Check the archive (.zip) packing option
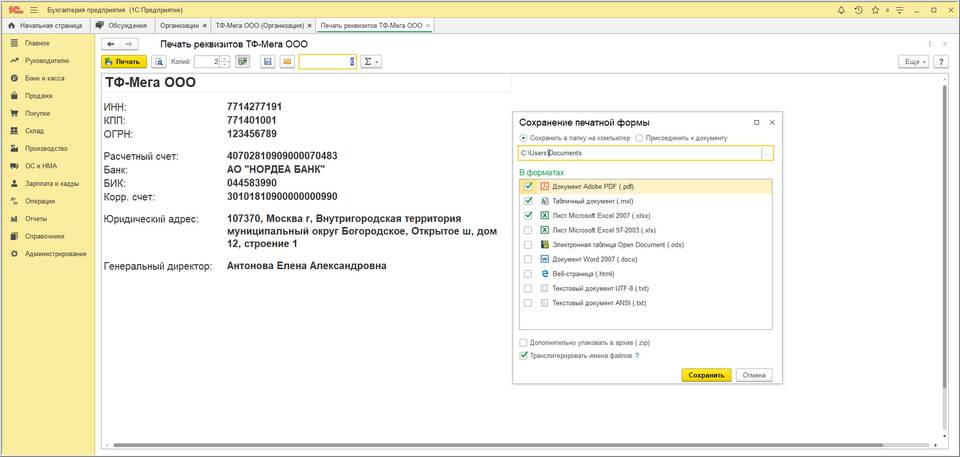Image resolution: width=960 pixels, height=457 pixels. (523, 343)
